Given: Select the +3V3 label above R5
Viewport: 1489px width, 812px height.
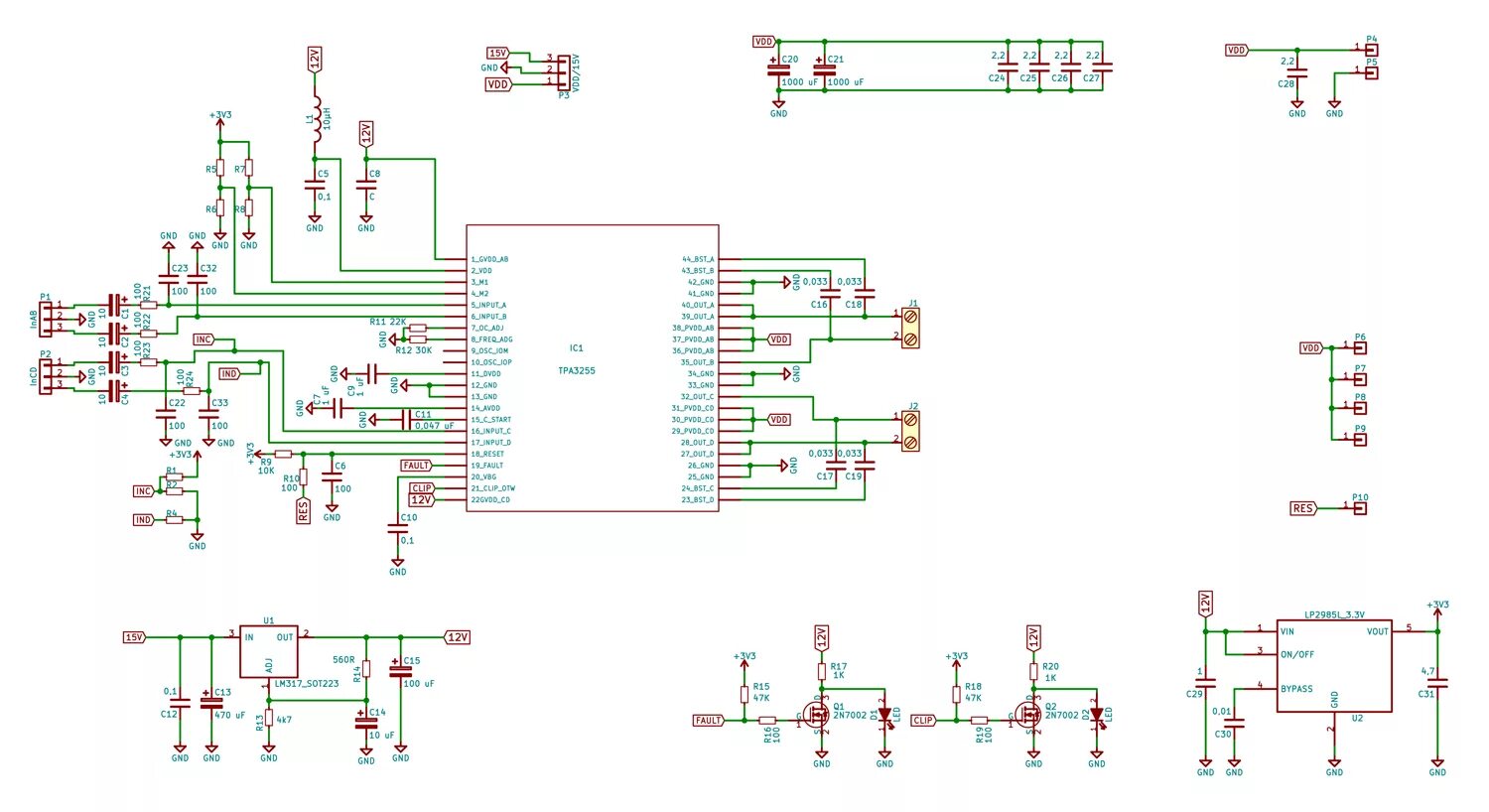Looking at the screenshot, I should [x=220, y=115].
